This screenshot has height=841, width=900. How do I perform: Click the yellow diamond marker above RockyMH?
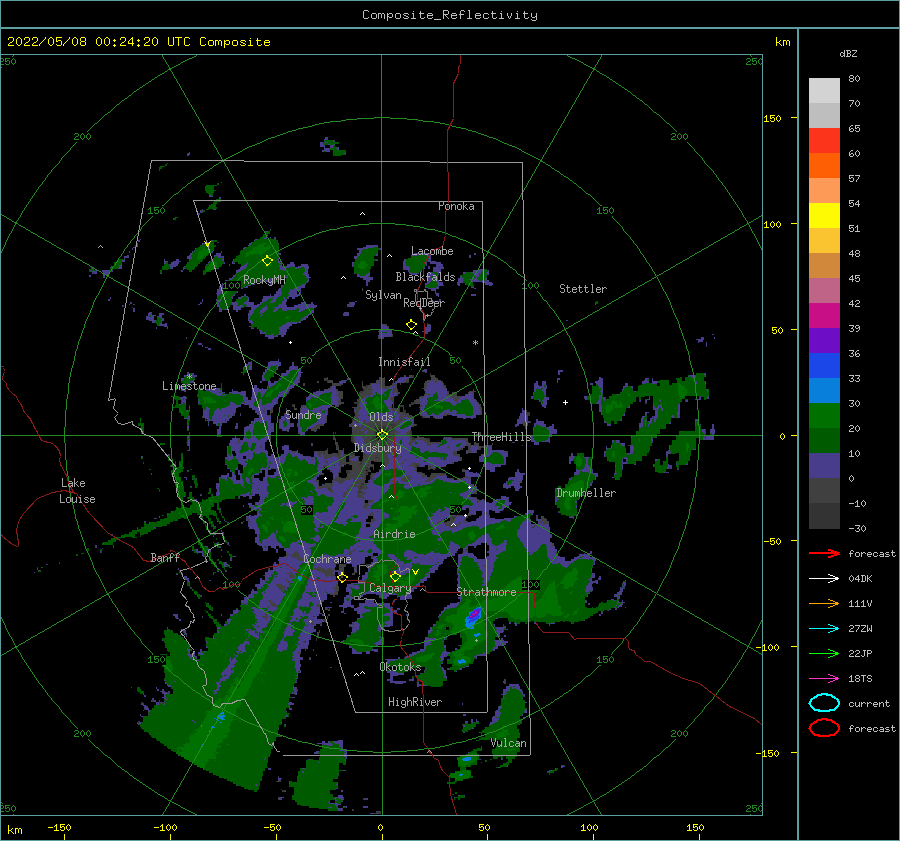267,261
